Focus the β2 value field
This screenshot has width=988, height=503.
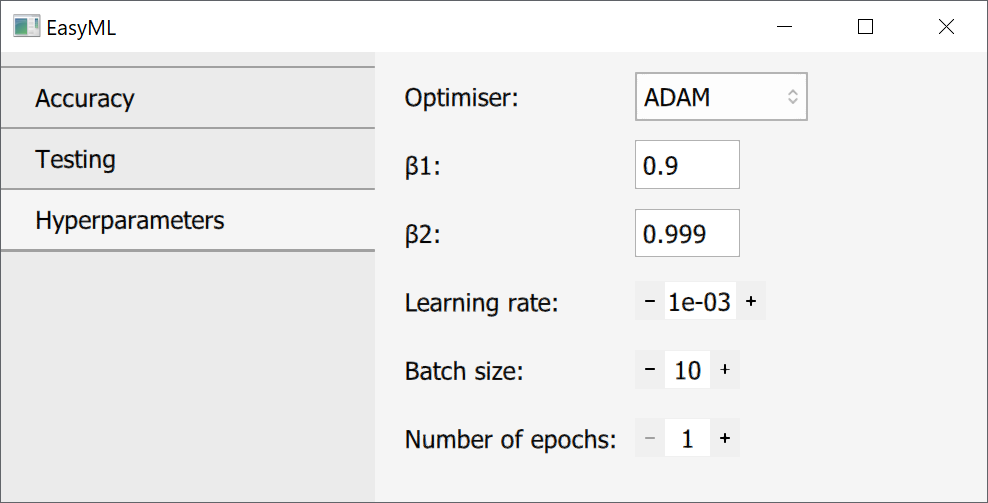click(x=687, y=233)
